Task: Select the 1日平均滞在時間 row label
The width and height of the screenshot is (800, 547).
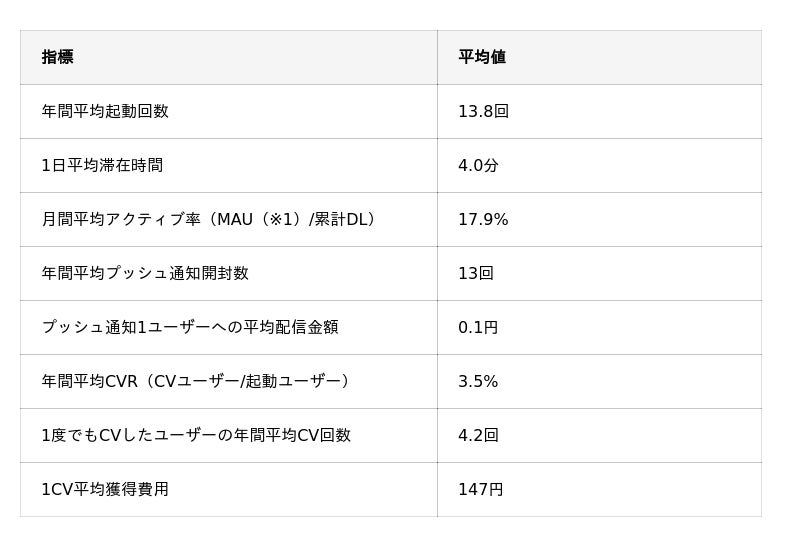Action: 102,165
